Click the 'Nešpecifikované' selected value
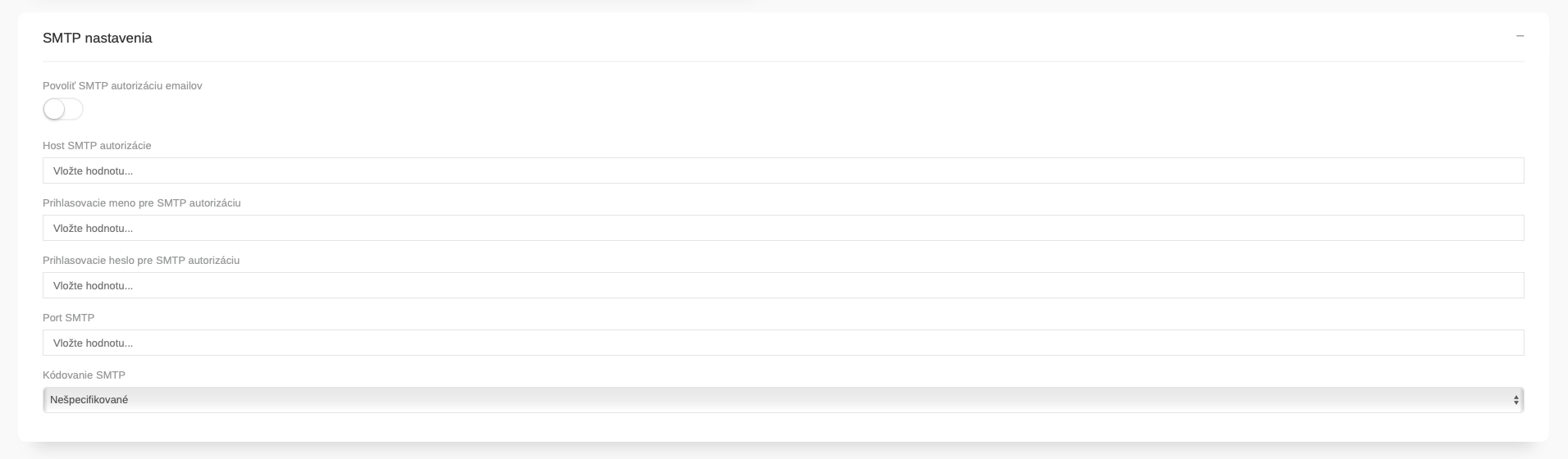Image resolution: width=1568 pixels, height=459 pixels. point(89,400)
